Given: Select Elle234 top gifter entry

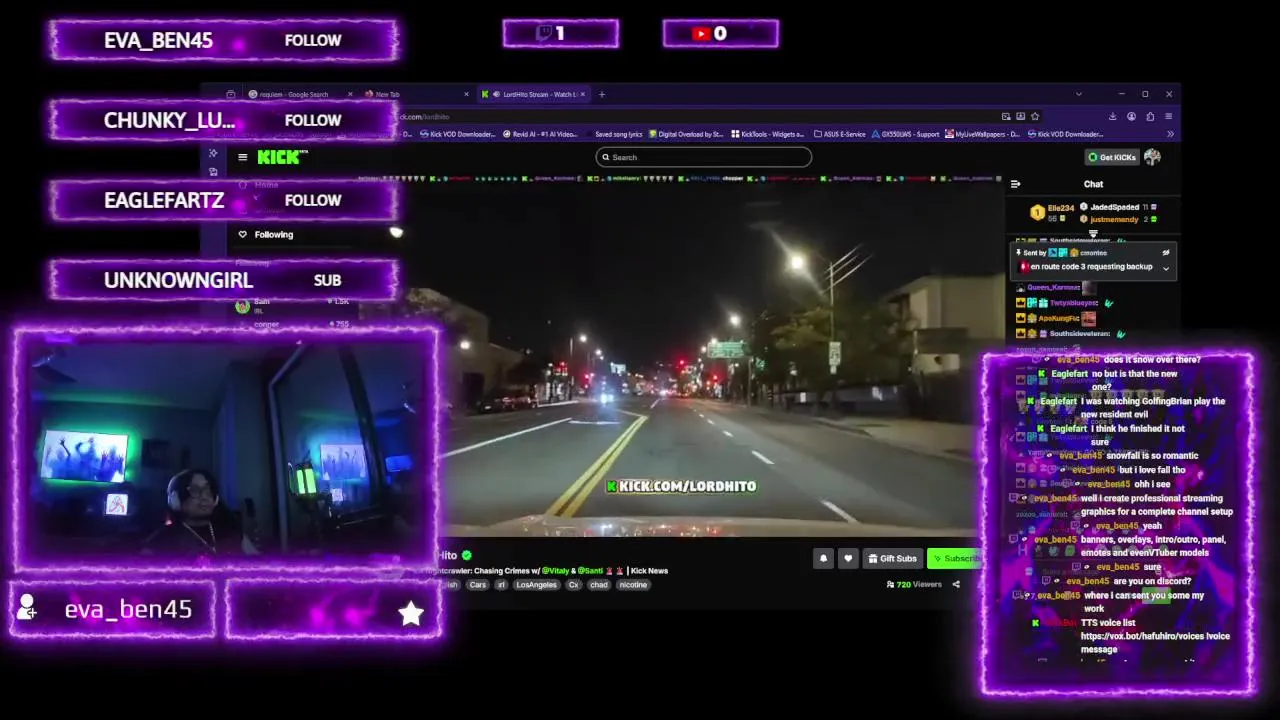Looking at the screenshot, I should pos(1053,212).
